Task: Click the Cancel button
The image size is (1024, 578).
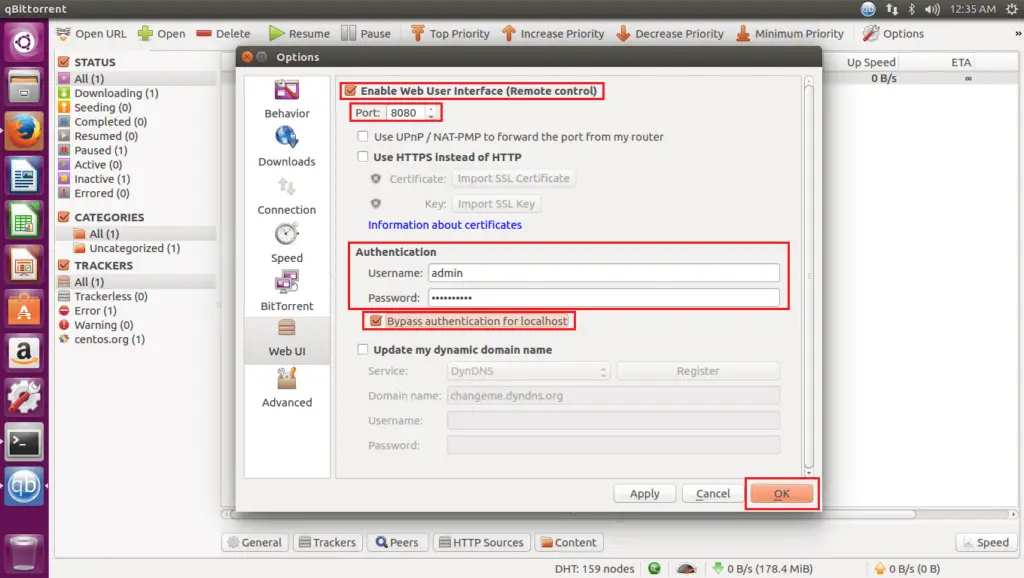Action: 712,494
